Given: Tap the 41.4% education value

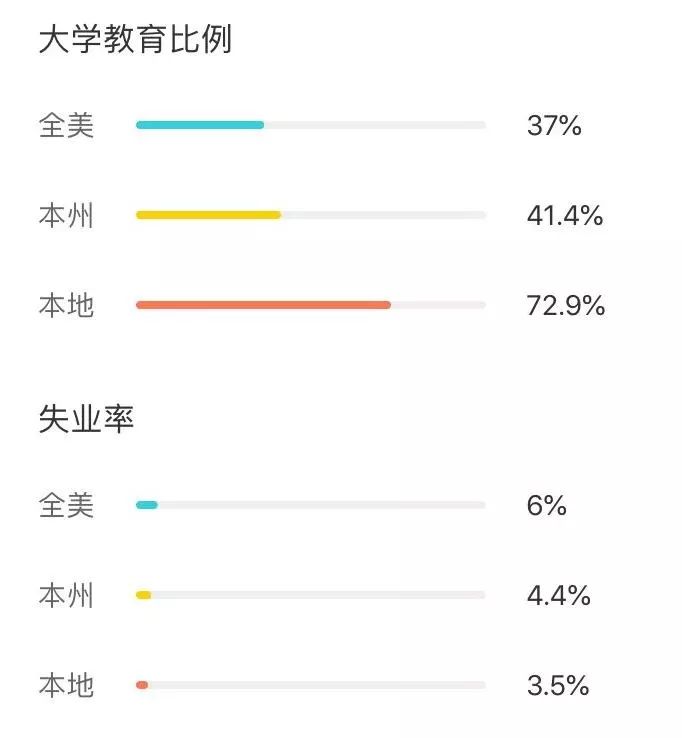Looking at the screenshot, I should tap(565, 216).
